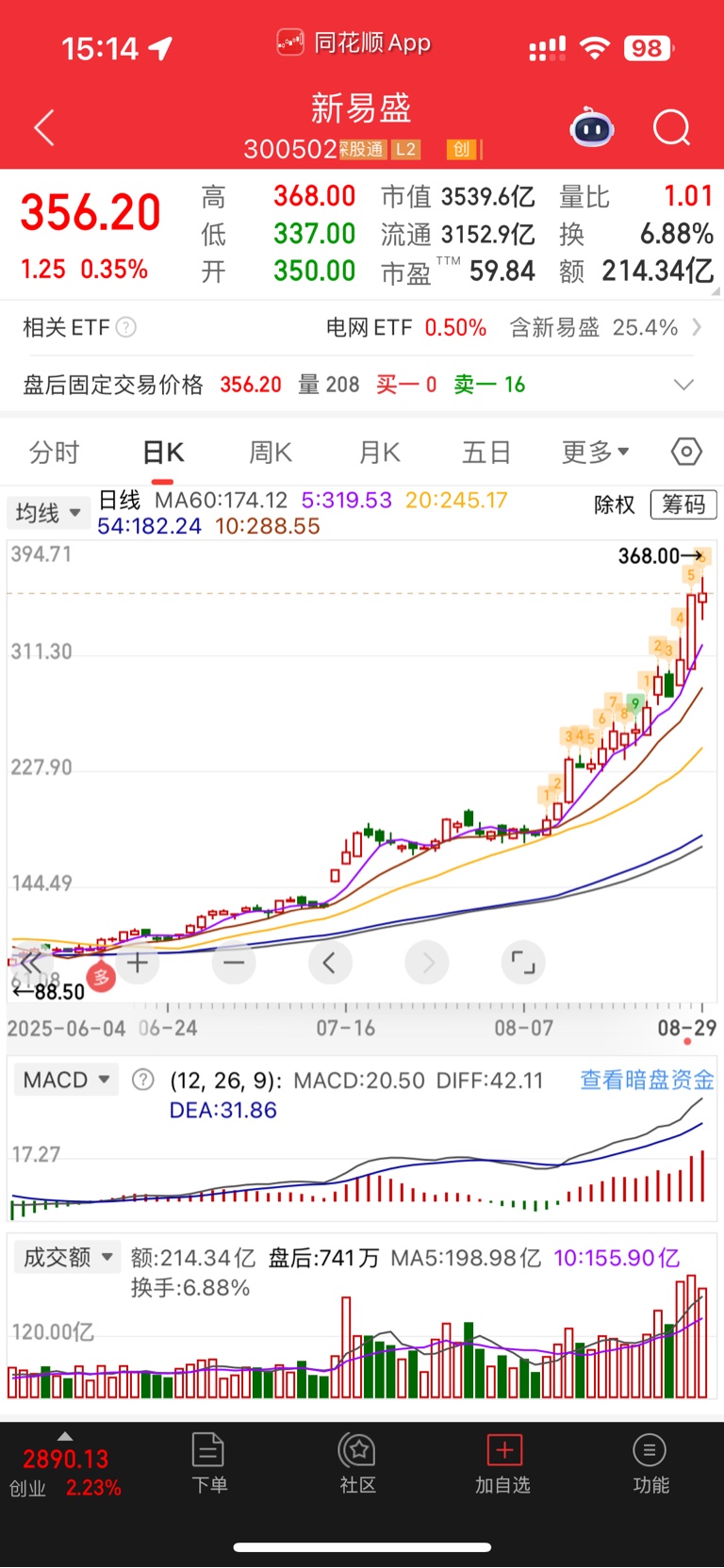The image size is (724, 1568).
Task: Open the search magnifier icon
Action: [672, 127]
